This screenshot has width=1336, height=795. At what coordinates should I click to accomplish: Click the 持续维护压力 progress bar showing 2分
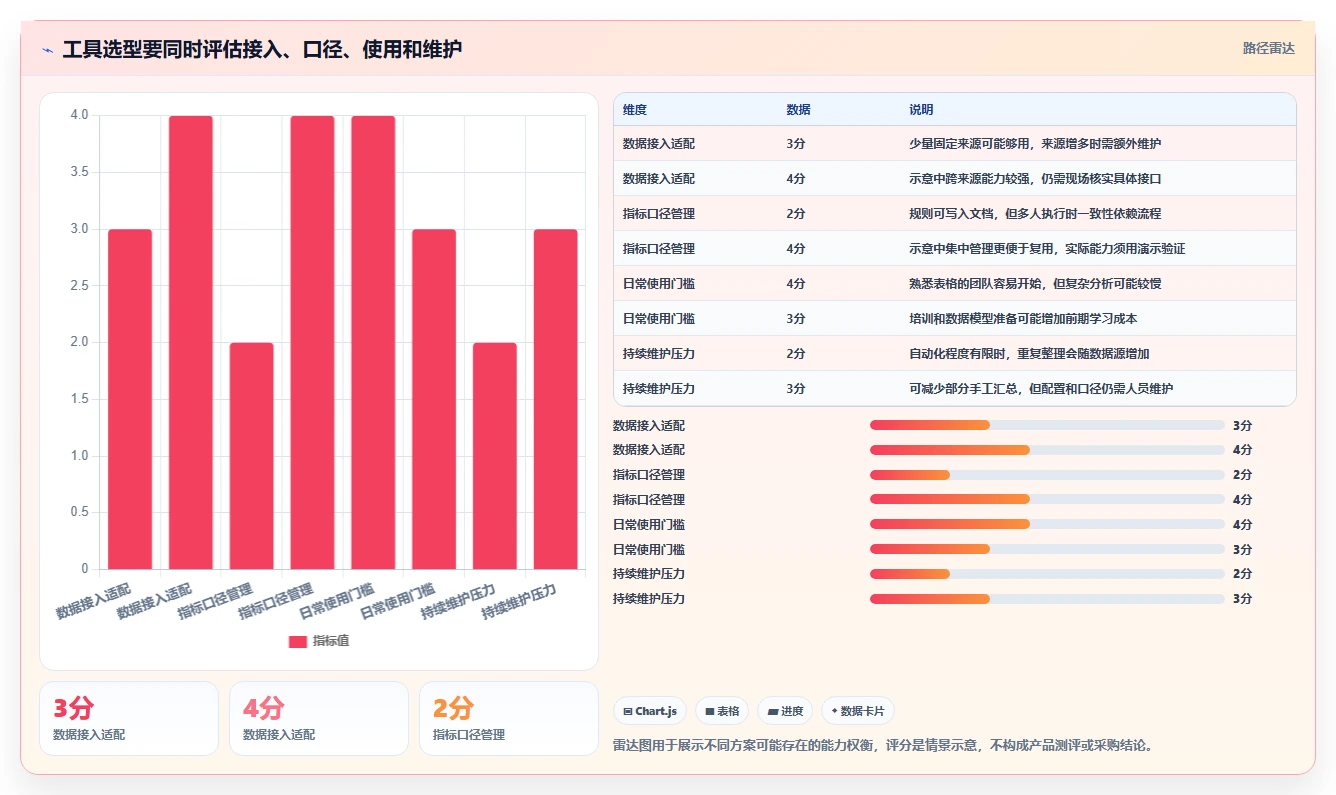point(1047,574)
